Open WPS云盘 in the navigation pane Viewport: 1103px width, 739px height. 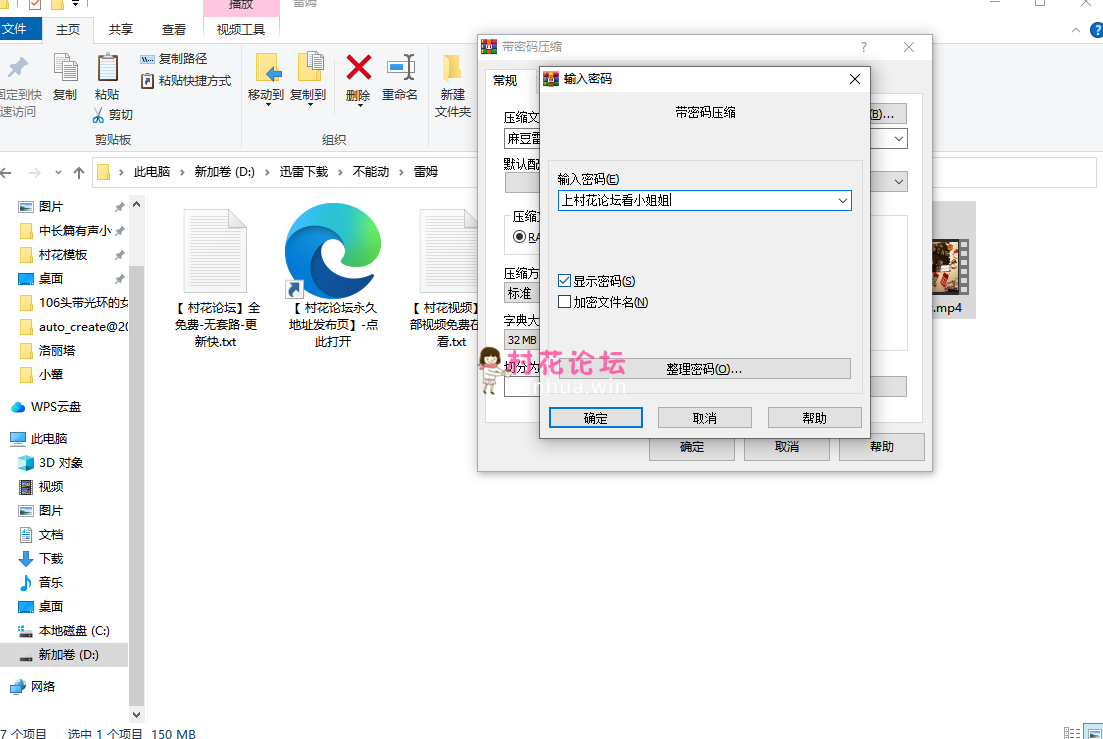tap(56, 406)
